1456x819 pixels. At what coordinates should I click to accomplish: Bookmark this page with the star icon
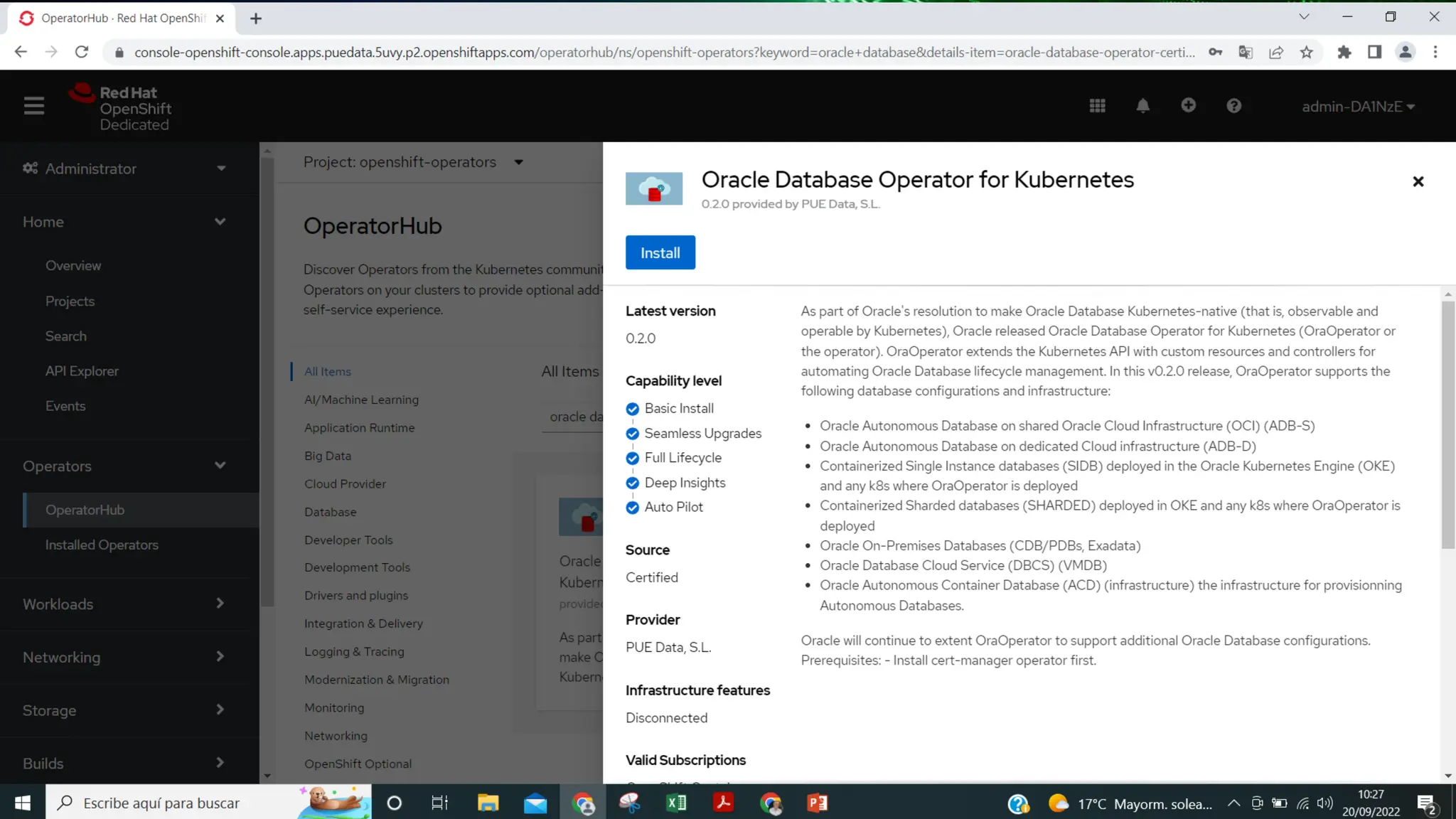[1307, 52]
